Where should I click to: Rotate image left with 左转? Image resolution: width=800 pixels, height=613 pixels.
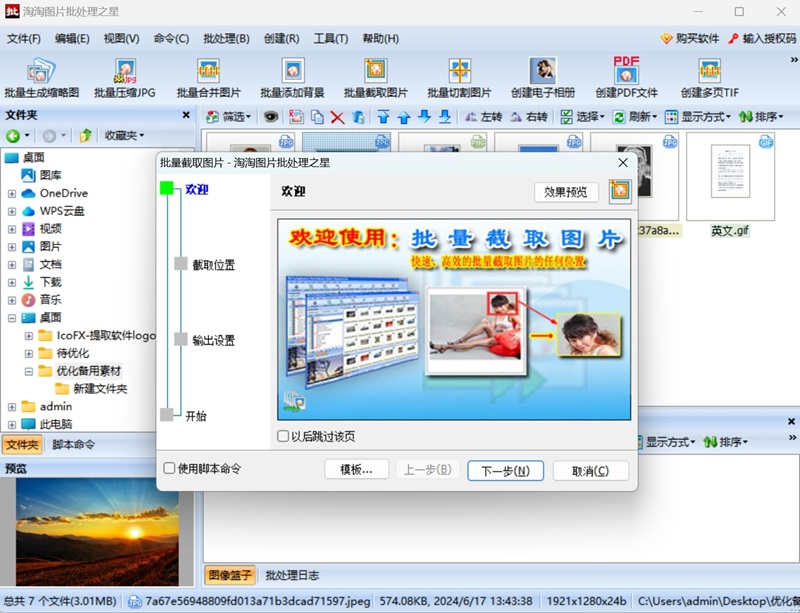pyautogui.click(x=484, y=117)
